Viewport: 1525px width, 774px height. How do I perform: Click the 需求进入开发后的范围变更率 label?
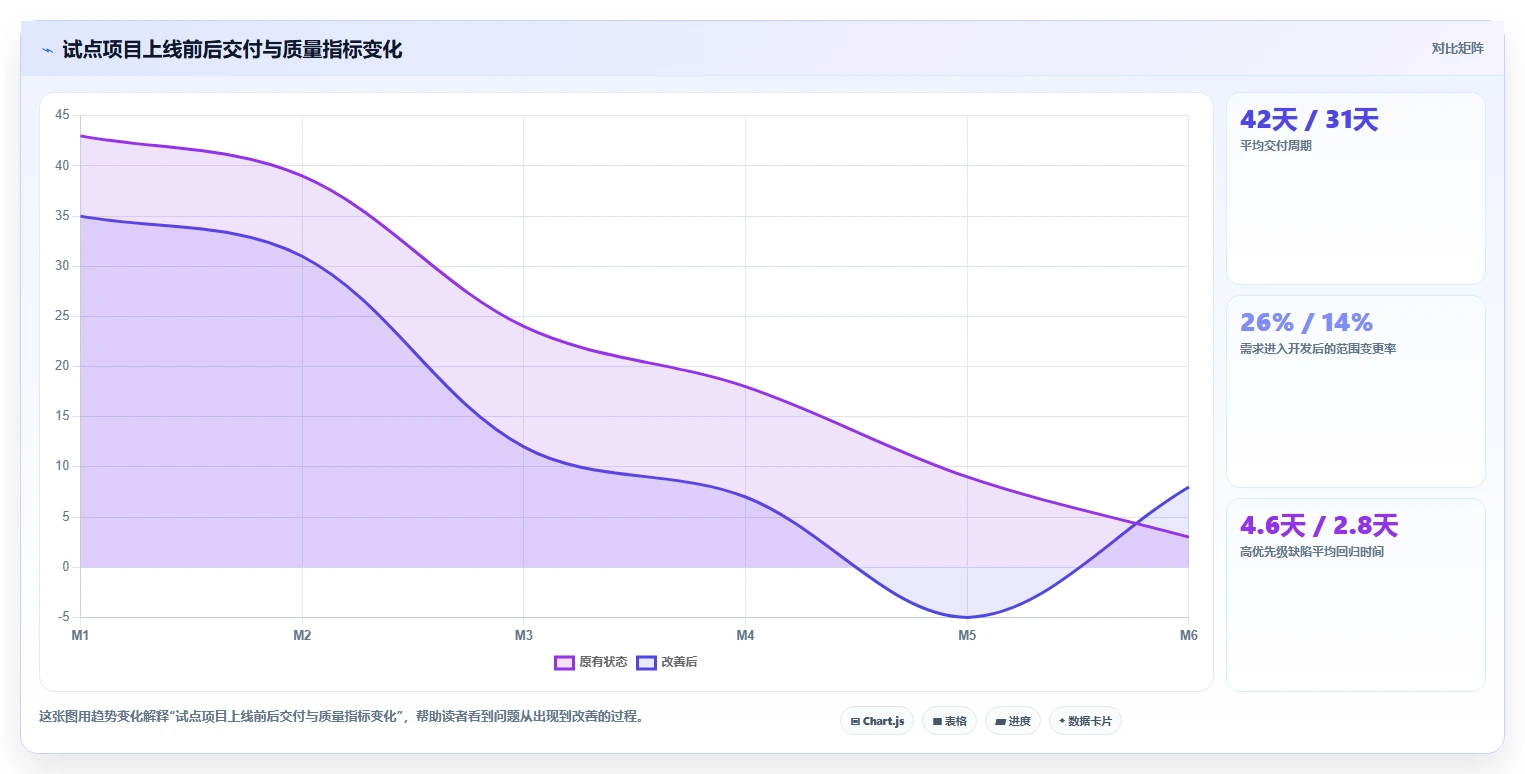(1318, 349)
